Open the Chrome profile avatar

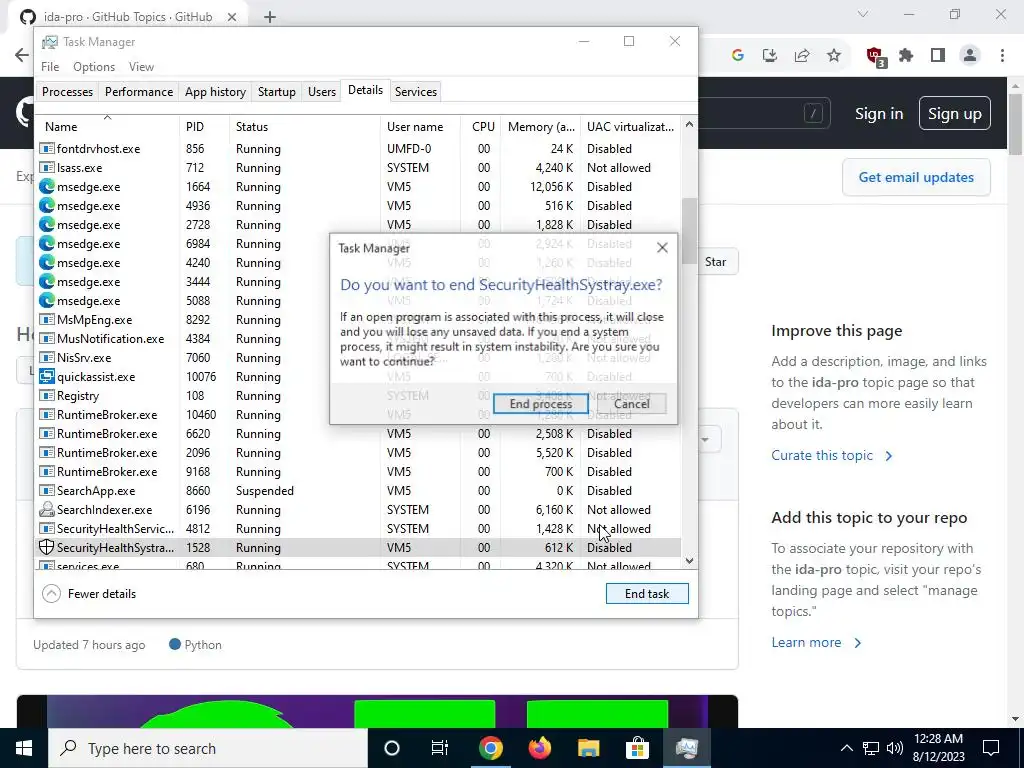970,56
